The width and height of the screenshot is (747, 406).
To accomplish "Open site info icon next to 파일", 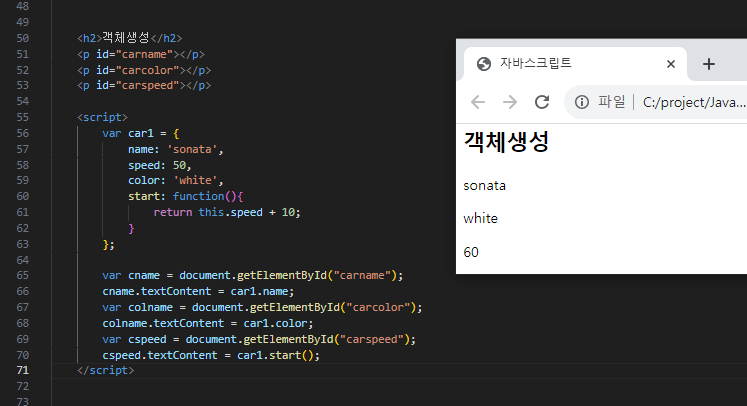I will [582, 102].
